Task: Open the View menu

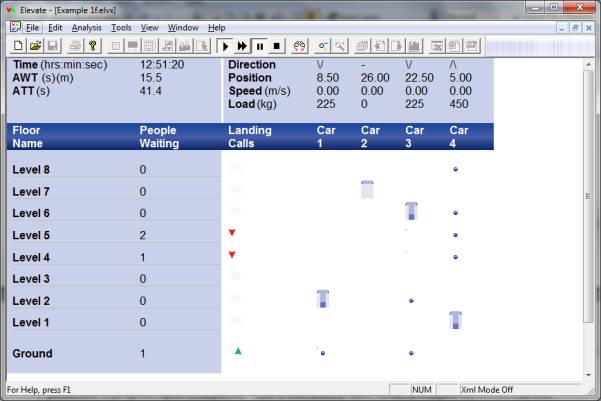Action: pyautogui.click(x=149, y=27)
